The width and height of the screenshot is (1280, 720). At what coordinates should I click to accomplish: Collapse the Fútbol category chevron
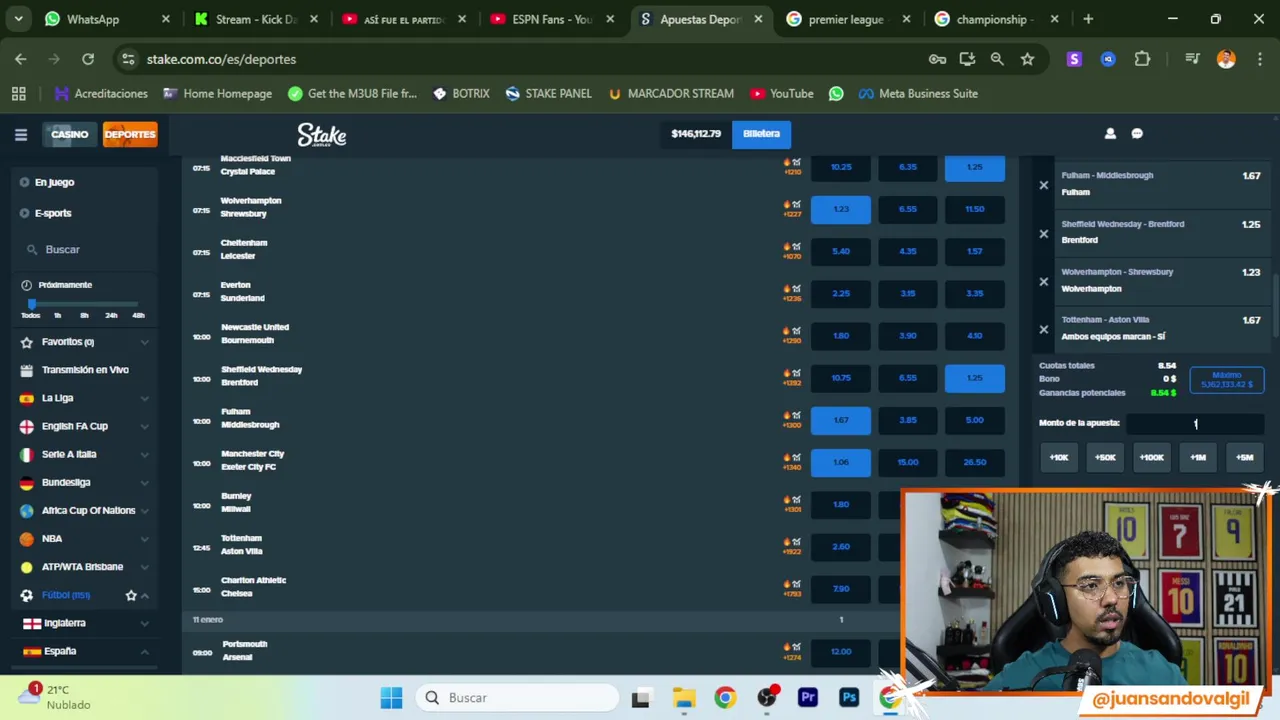pyautogui.click(x=145, y=595)
